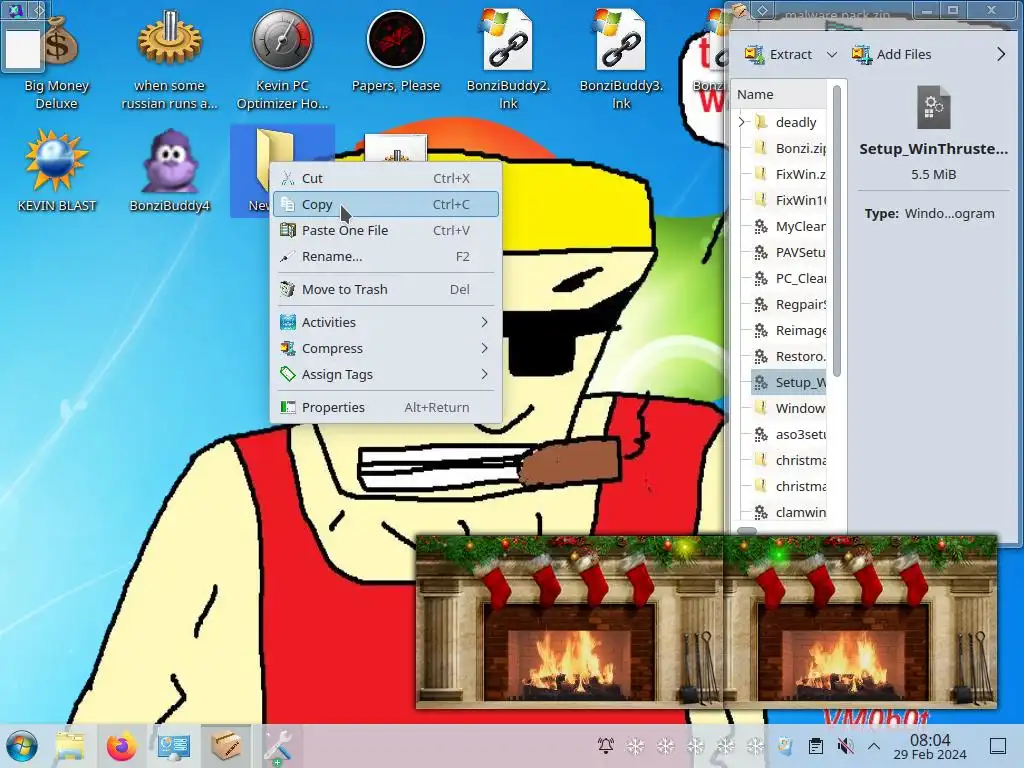Click the Setup_WinThruste file preview icon
Image resolution: width=1024 pixels, height=768 pixels.
pyautogui.click(x=933, y=107)
